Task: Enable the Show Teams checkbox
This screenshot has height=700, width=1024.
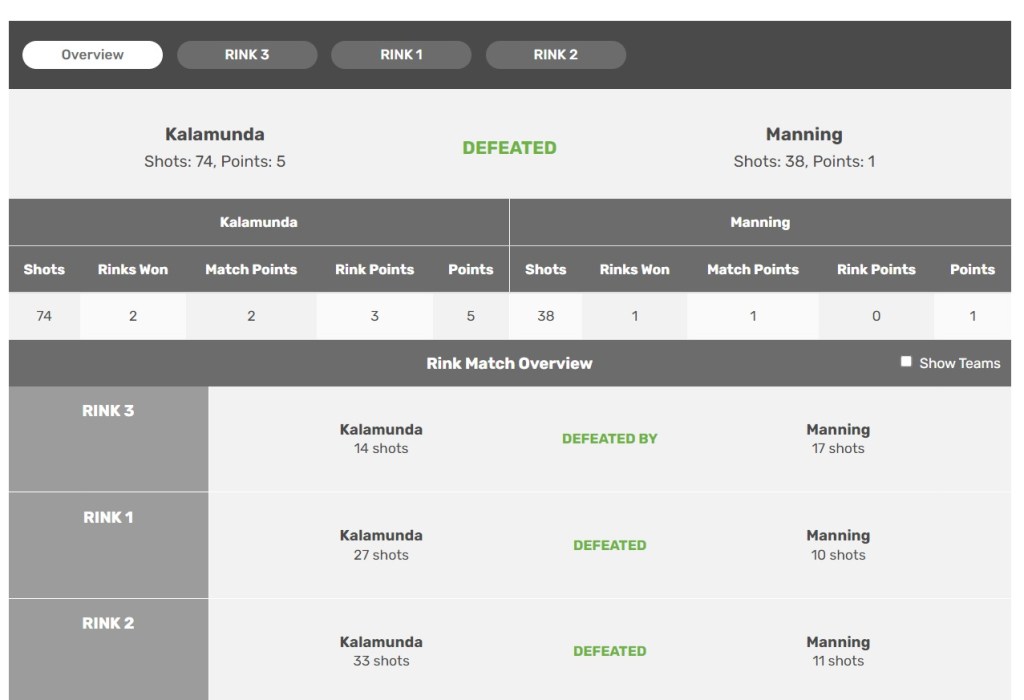Action: coord(906,362)
